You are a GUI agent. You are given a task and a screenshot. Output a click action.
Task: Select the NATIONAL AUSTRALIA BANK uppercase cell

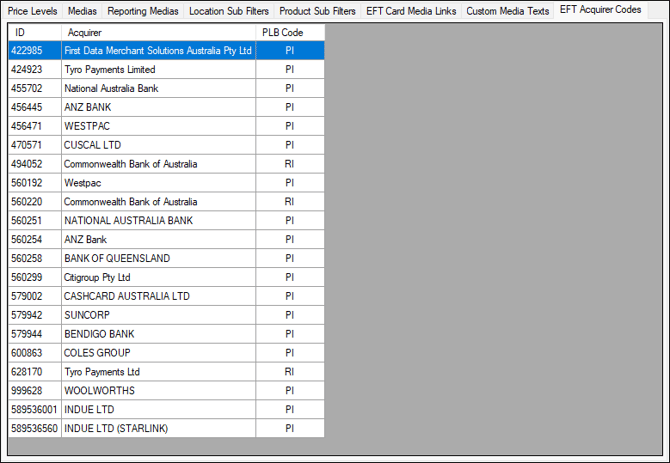(x=159, y=220)
